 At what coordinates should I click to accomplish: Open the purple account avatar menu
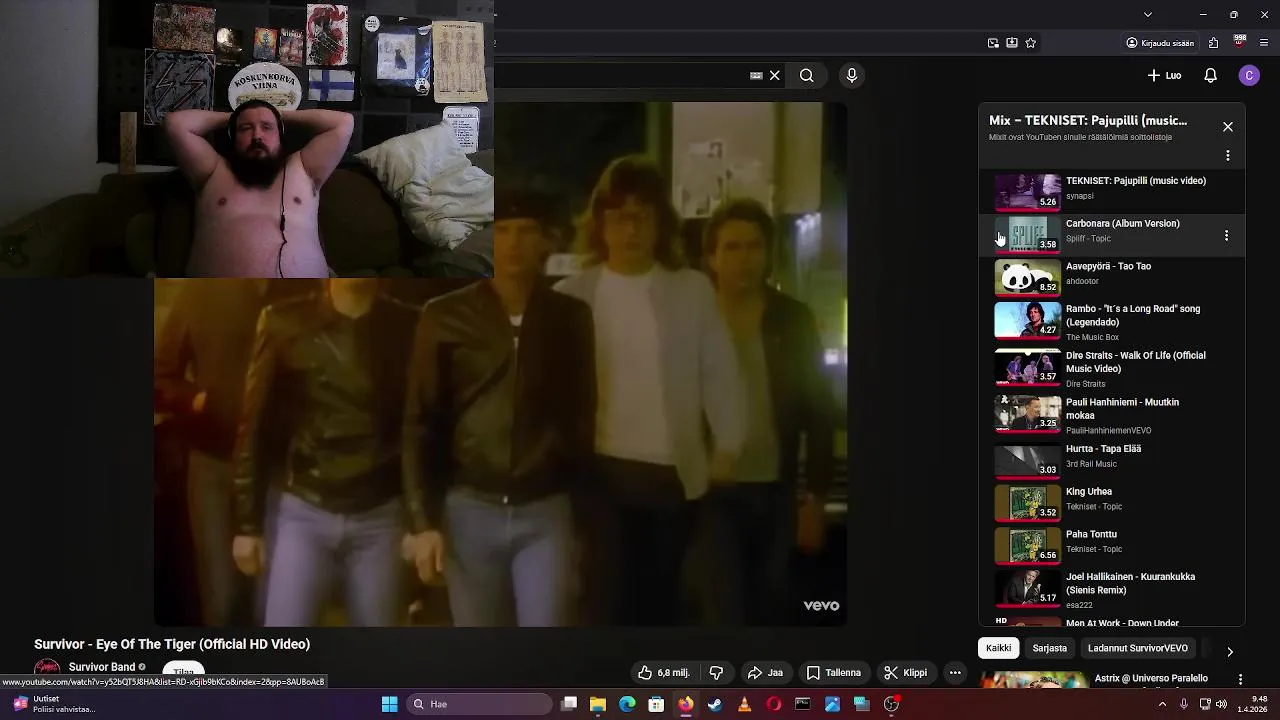(1249, 75)
